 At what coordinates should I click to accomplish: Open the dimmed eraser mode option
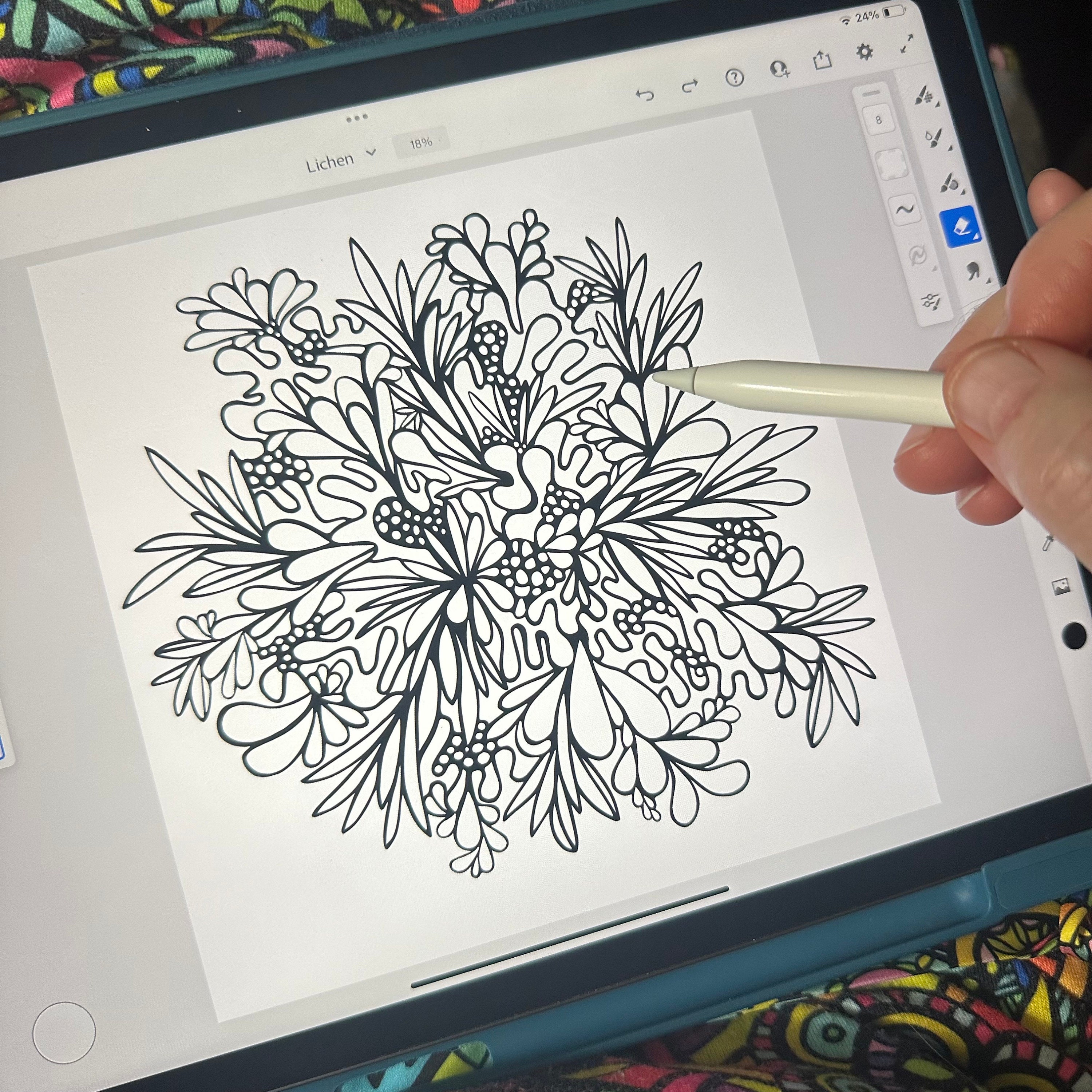[x=917, y=256]
